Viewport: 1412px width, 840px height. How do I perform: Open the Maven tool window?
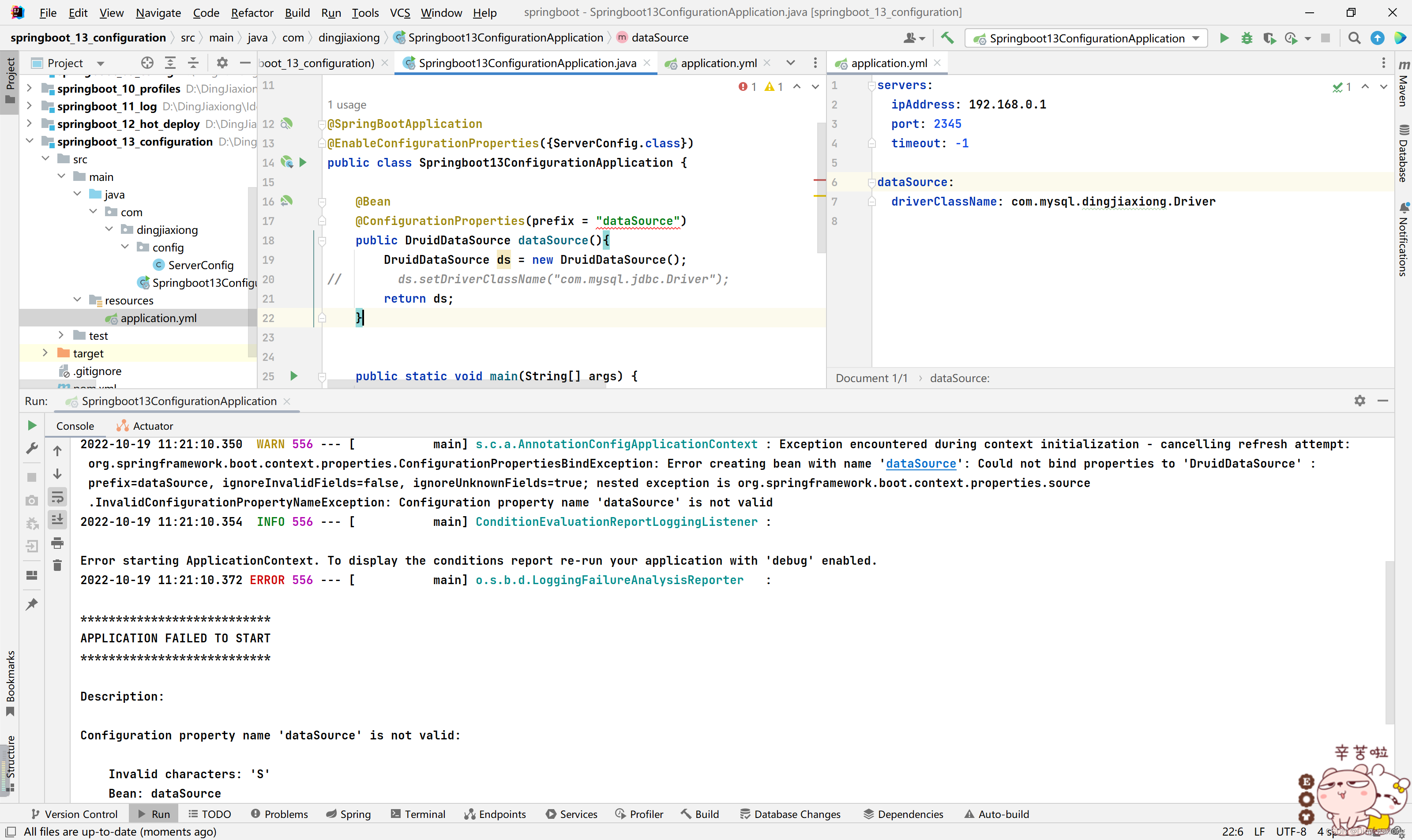[1404, 83]
